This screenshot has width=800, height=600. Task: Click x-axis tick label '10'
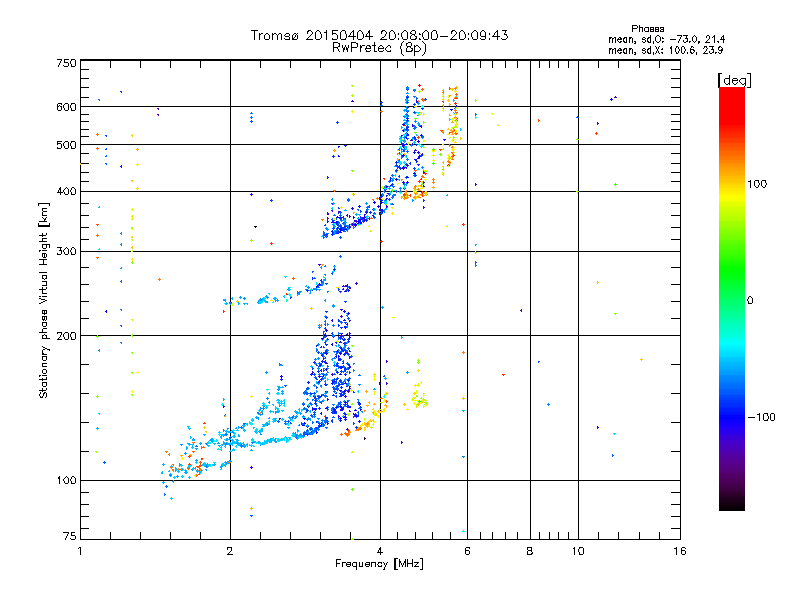coord(578,551)
